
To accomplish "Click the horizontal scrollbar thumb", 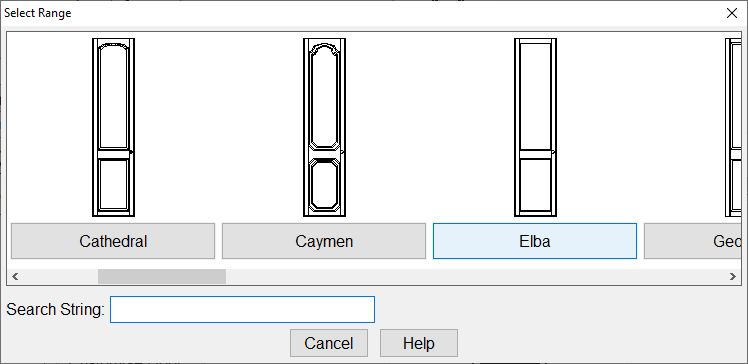I will (162, 276).
